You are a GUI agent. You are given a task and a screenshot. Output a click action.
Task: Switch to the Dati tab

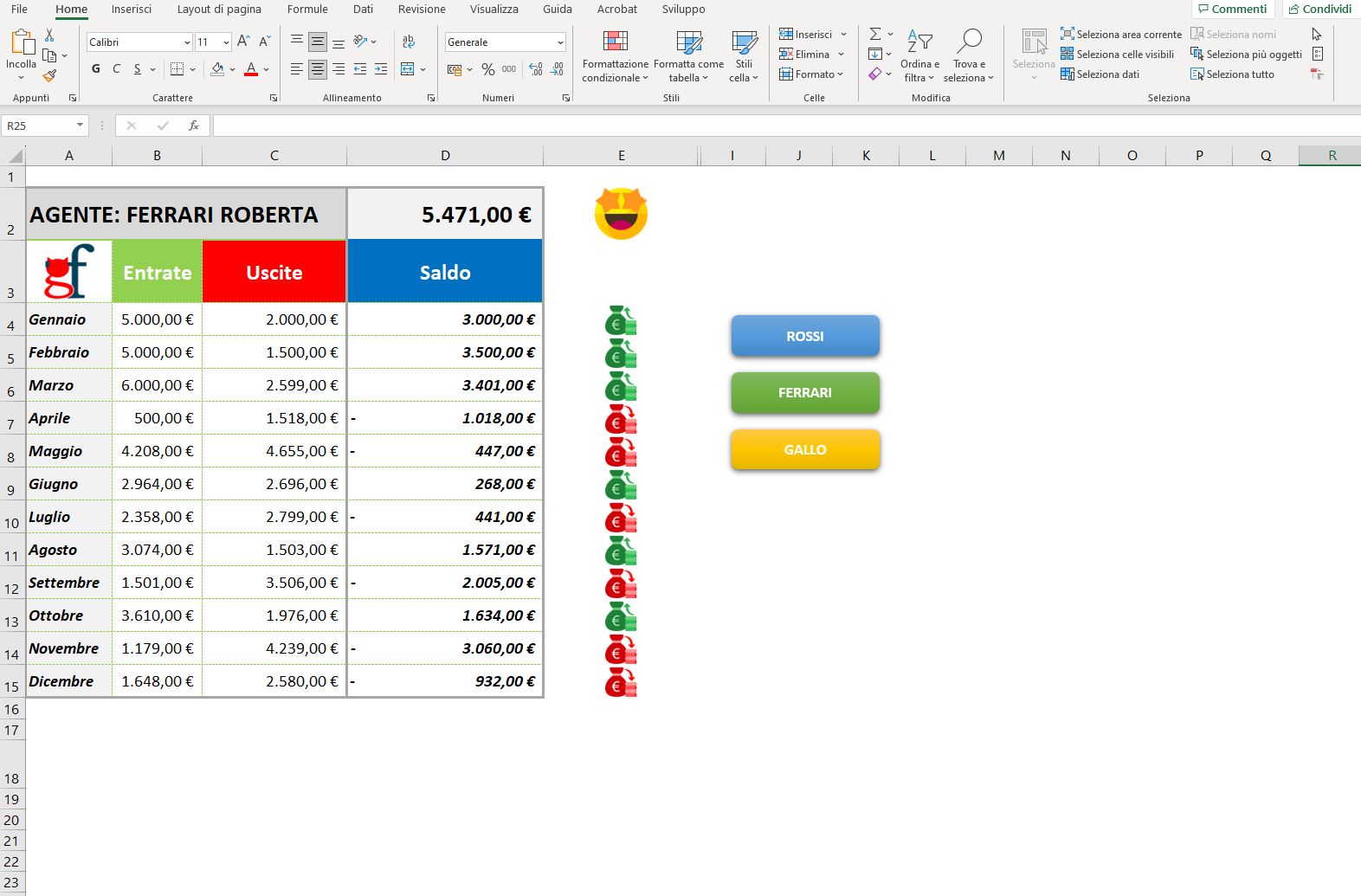click(364, 9)
